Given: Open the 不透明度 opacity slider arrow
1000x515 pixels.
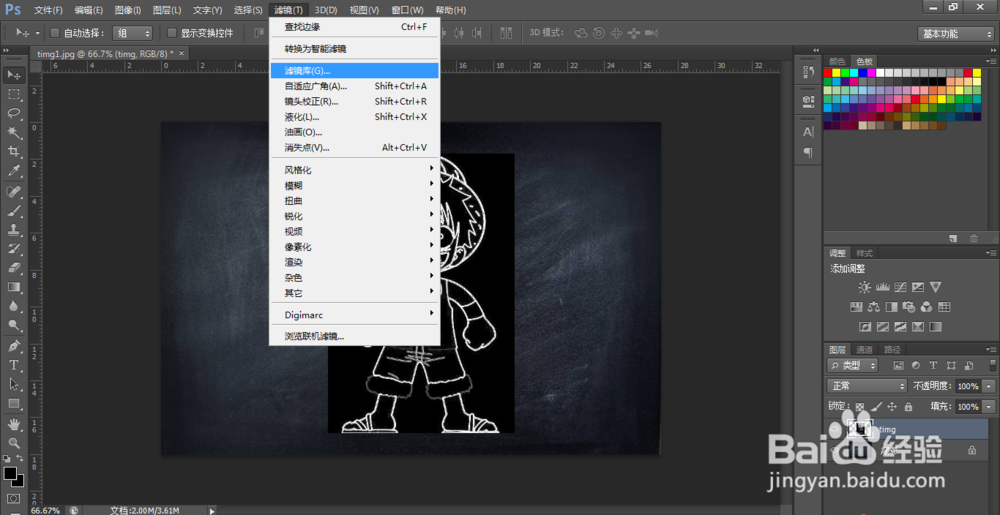Looking at the screenshot, I should [x=989, y=386].
